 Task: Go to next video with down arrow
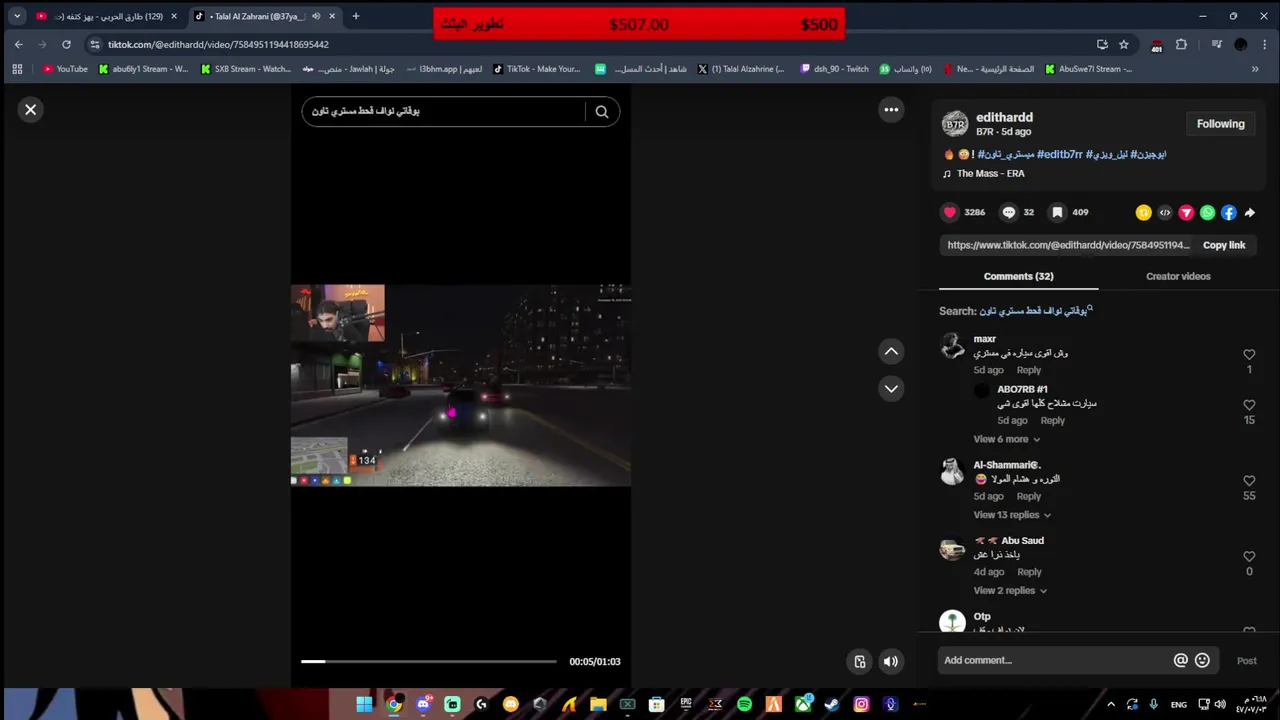click(891, 388)
